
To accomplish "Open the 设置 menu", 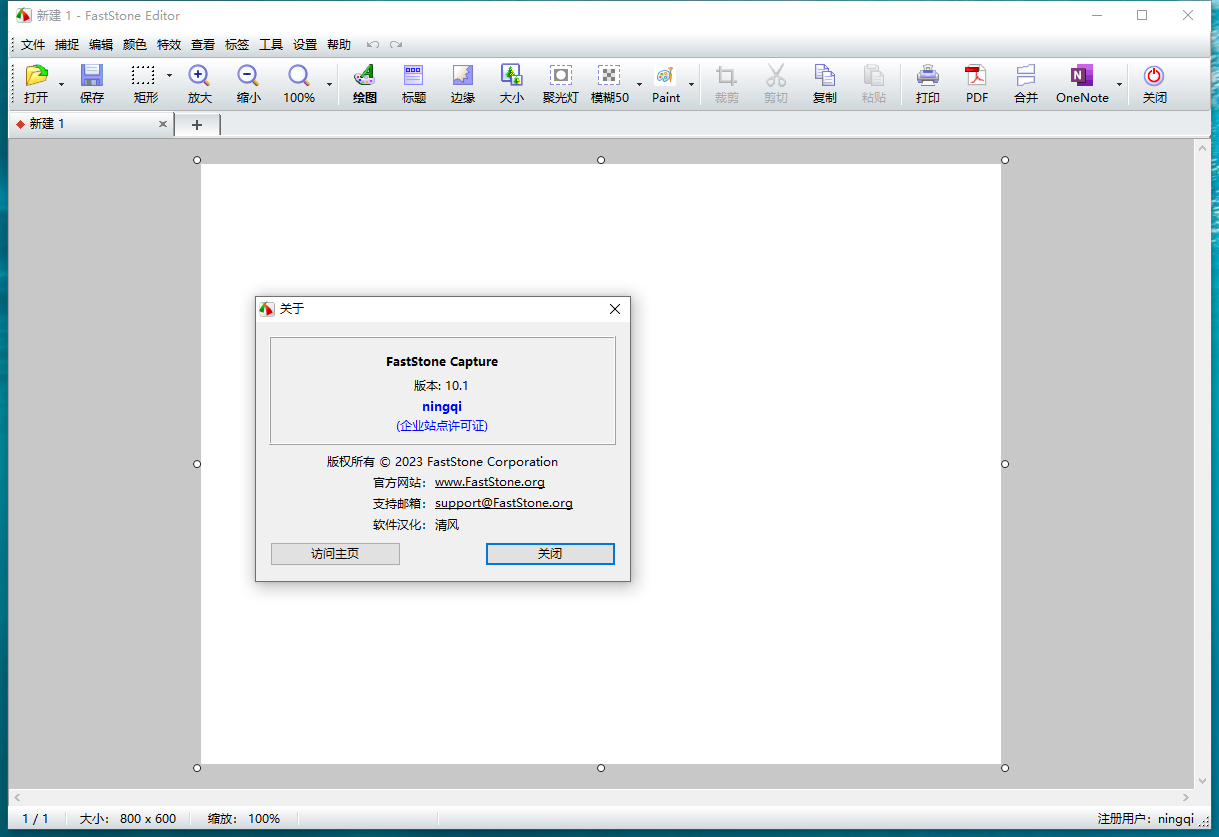I will click(x=305, y=45).
